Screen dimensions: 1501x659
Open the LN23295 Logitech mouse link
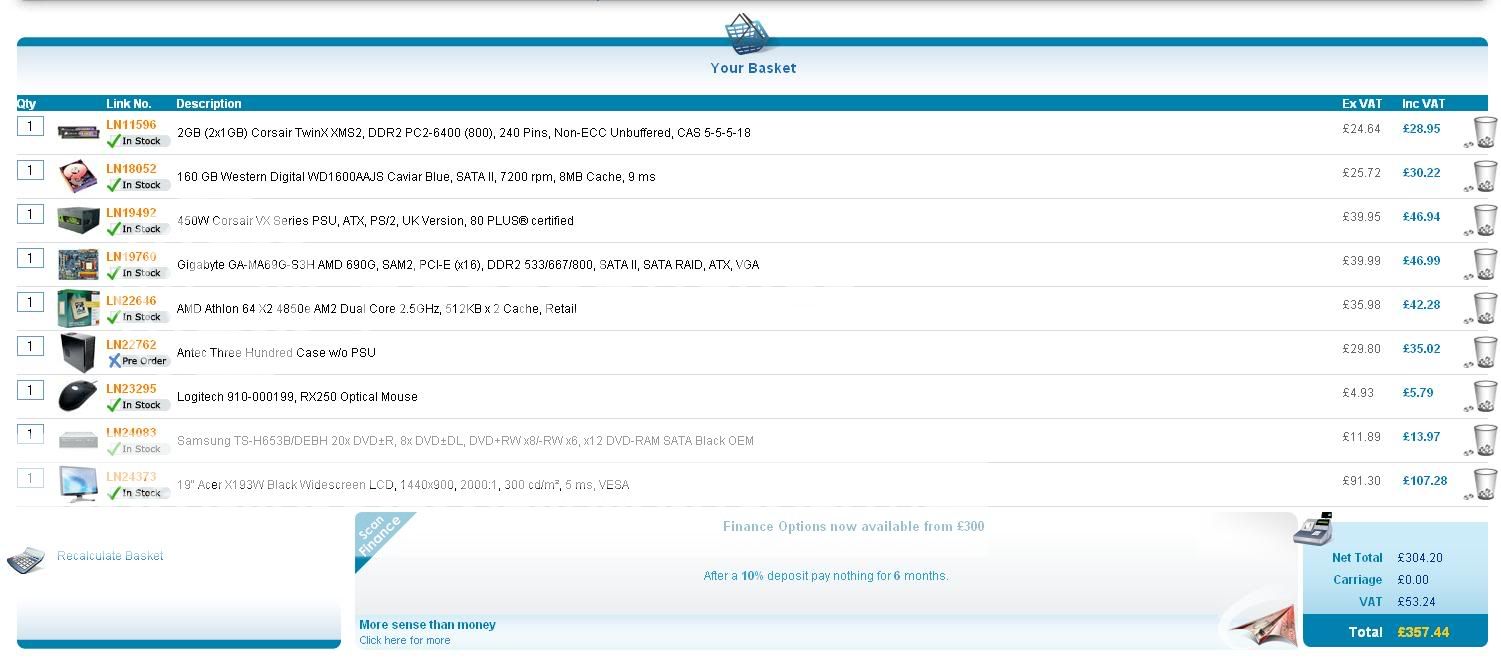click(x=131, y=389)
